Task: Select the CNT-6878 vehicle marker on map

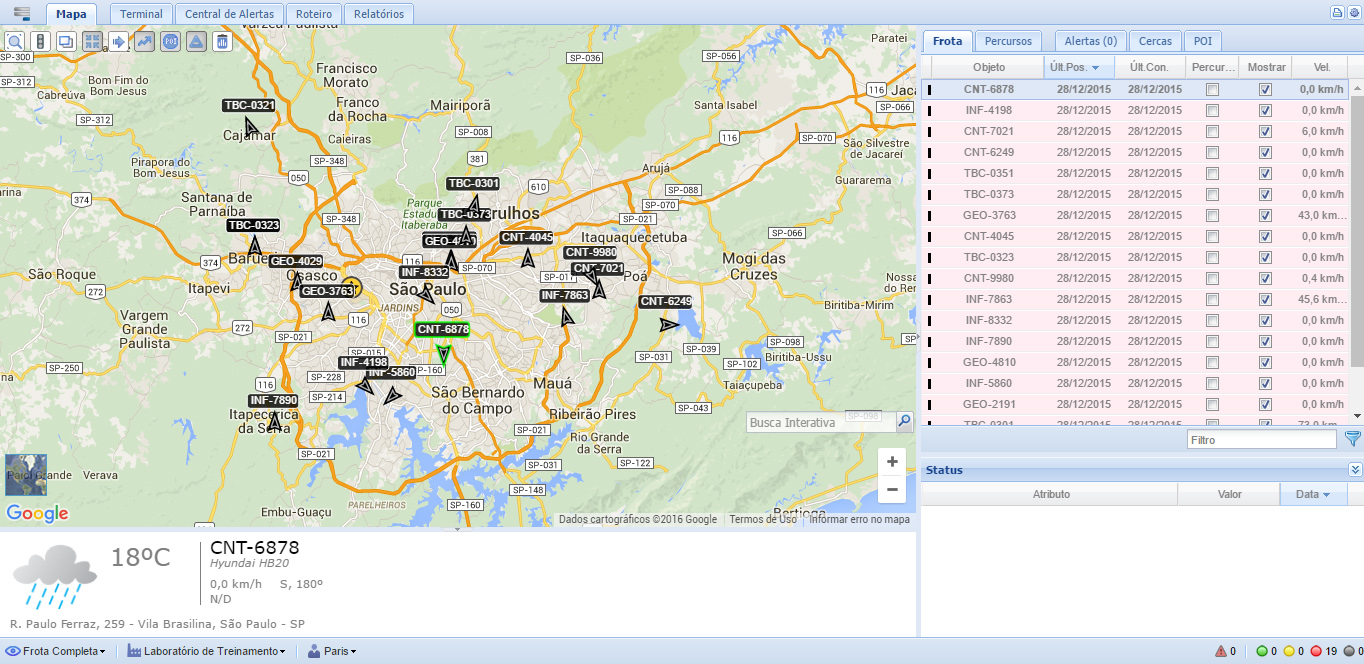Action: click(443, 329)
